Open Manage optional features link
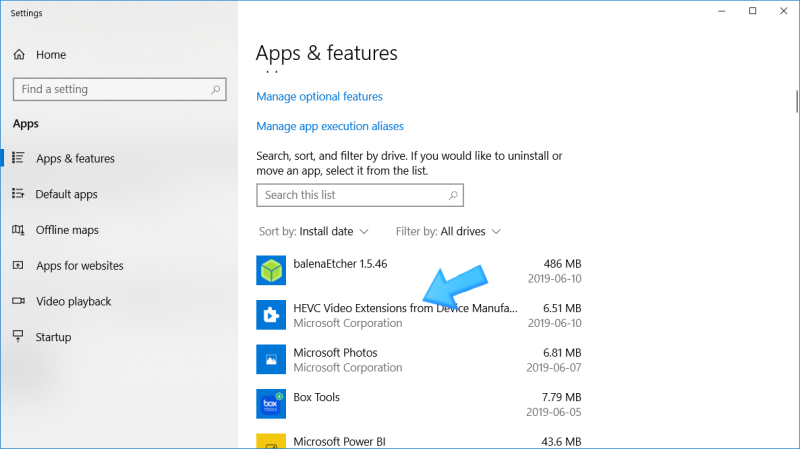The width and height of the screenshot is (800, 449). pyautogui.click(x=319, y=96)
